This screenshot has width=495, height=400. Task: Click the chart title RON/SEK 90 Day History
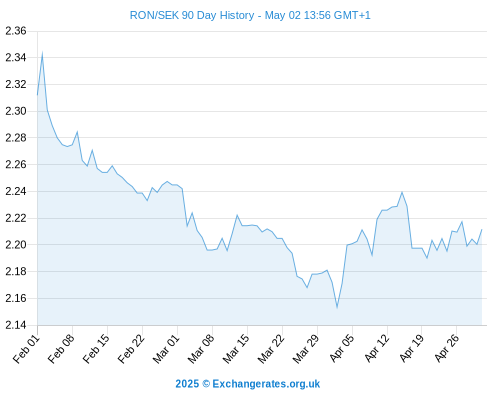pos(192,15)
